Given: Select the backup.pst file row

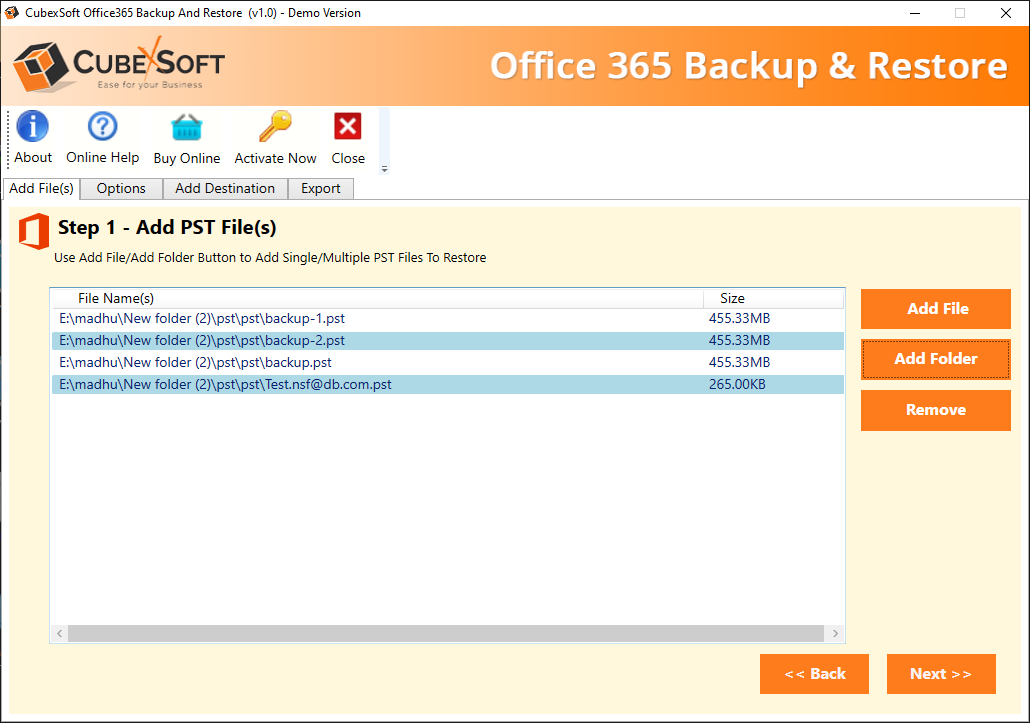Looking at the screenshot, I should tap(448, 362).
